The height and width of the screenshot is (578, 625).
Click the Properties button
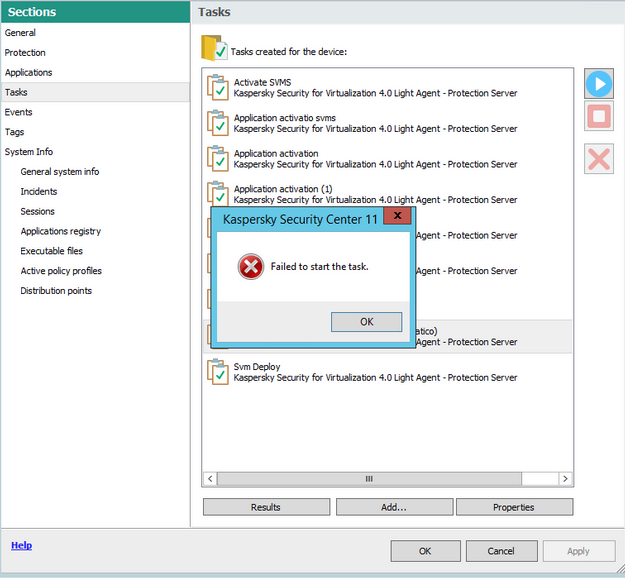[x=514, y=507]
